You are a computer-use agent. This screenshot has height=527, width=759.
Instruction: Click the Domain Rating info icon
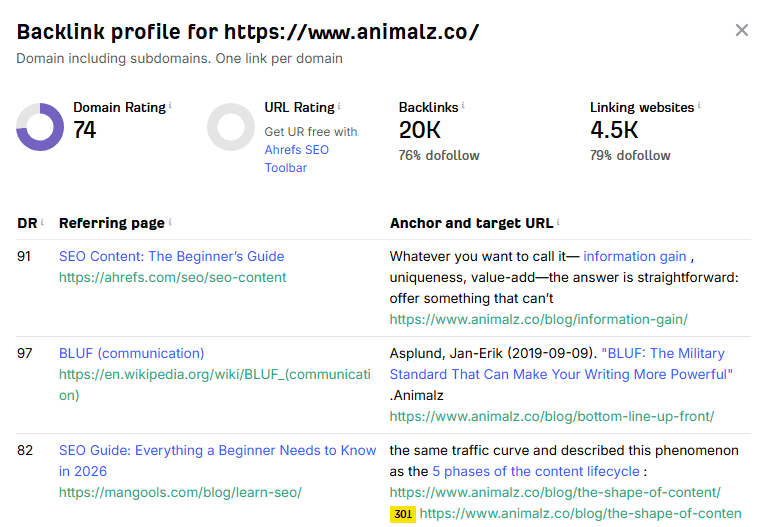[x=170, y=105]
